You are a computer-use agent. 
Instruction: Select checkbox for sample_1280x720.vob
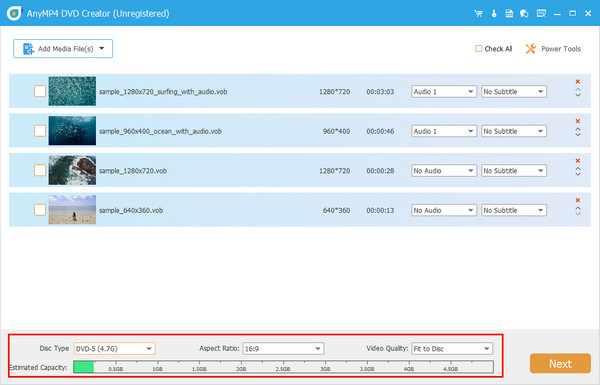(40, 170)
